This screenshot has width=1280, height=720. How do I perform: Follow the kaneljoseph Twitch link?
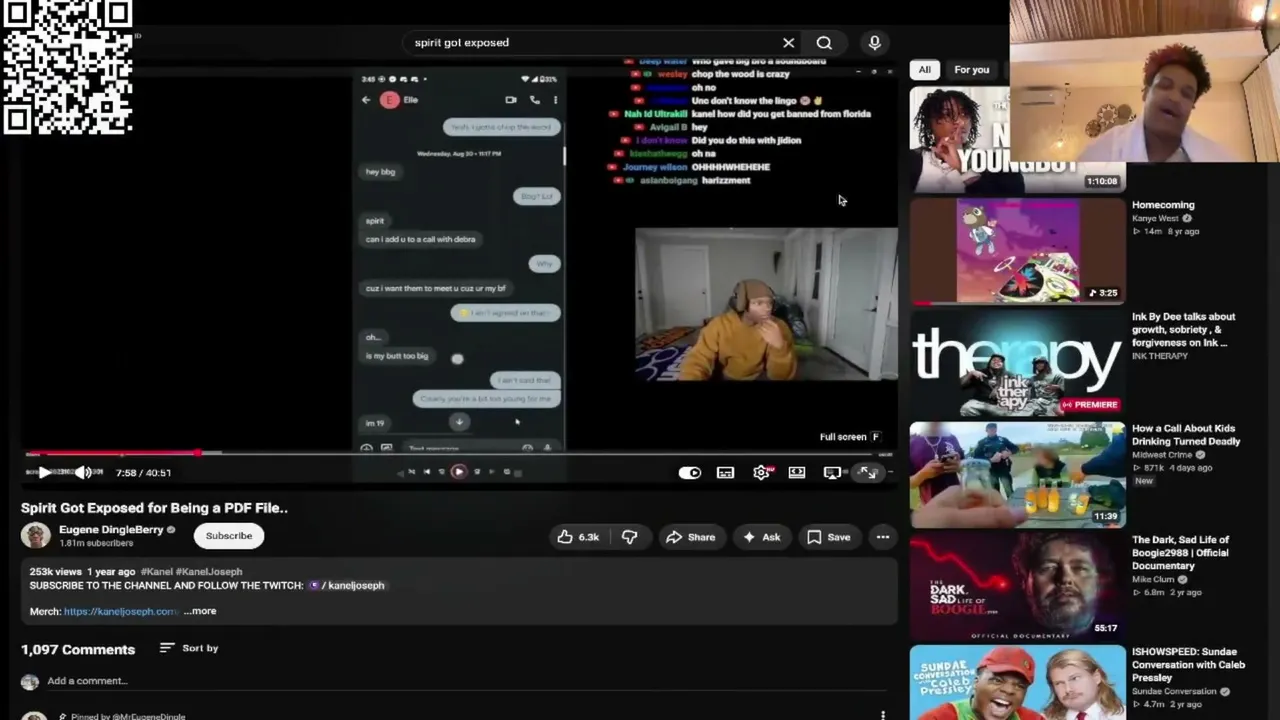pos(347,586)
